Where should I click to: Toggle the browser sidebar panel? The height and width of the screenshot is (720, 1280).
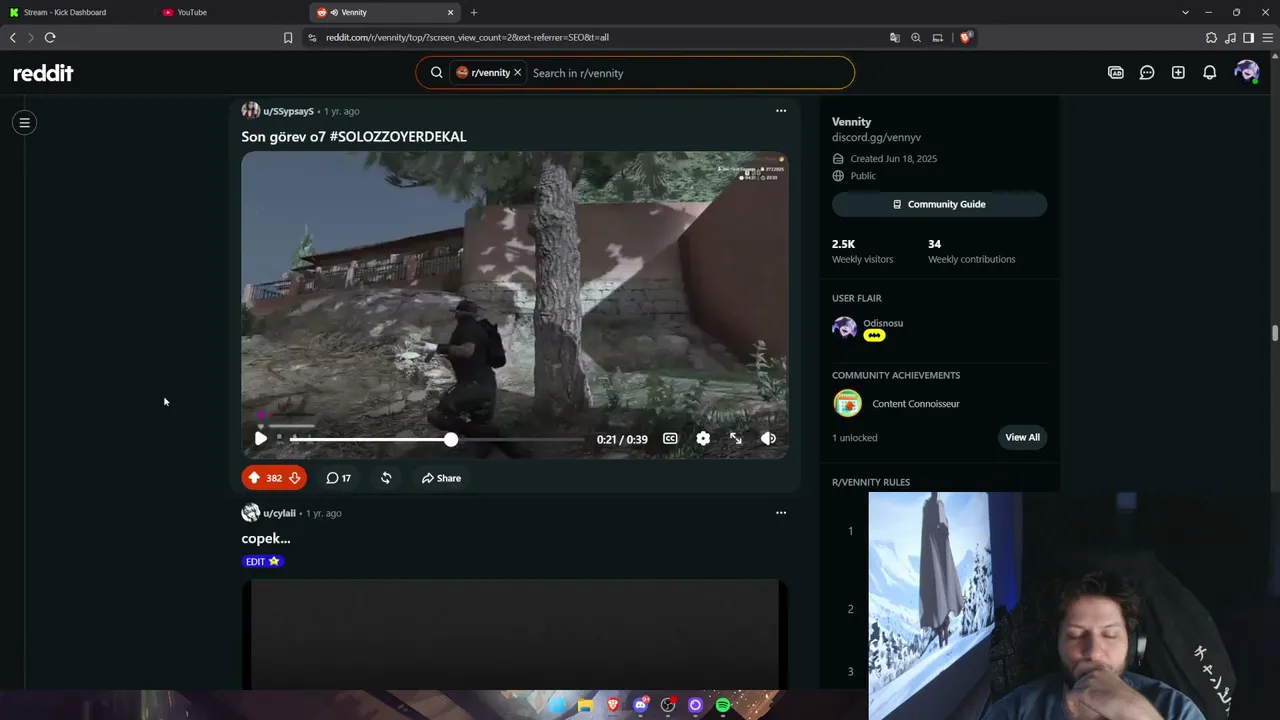click(1249, 37)
